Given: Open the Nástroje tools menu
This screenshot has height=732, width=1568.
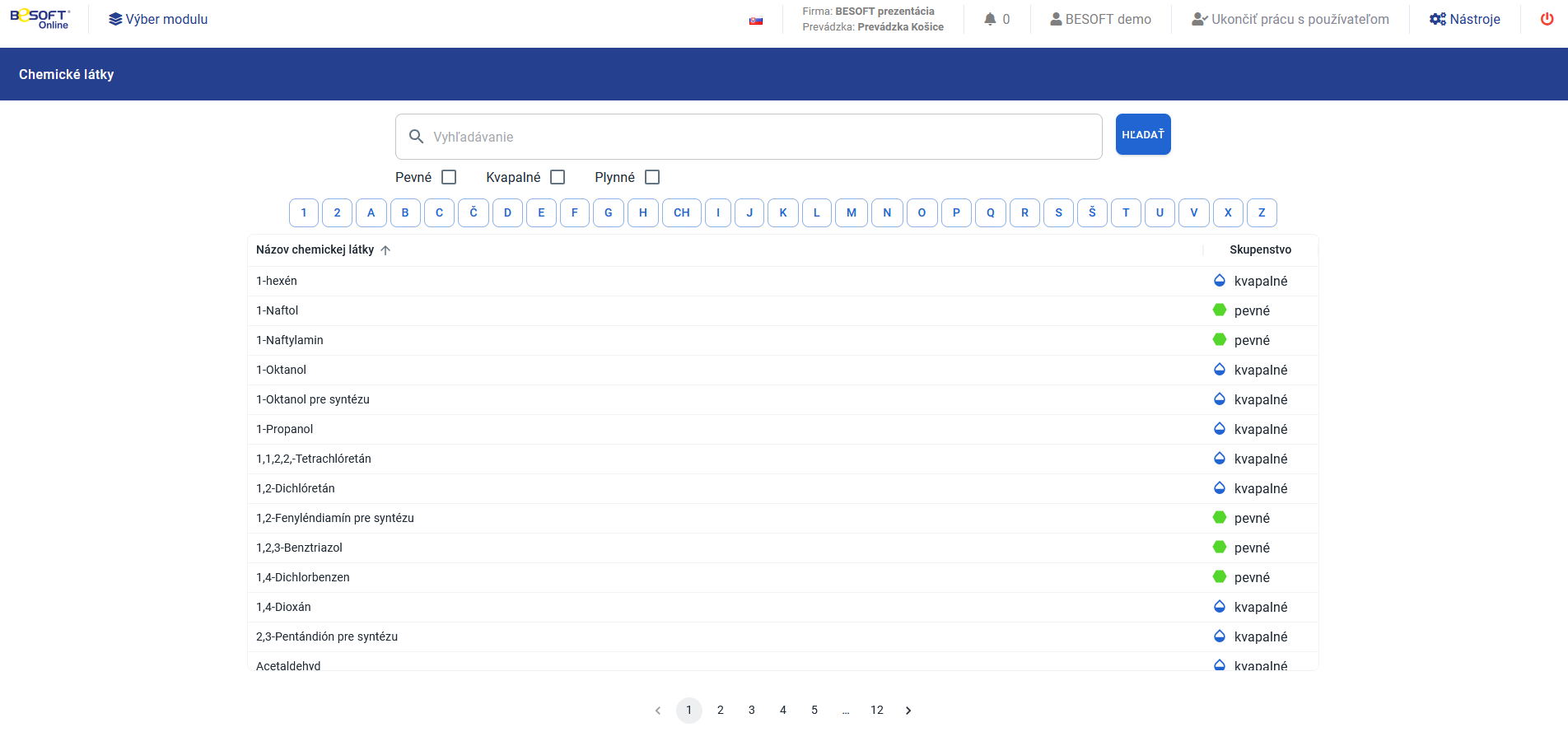Looking at the screenshot, I should pyautogui.click(x=1465, y=19).
